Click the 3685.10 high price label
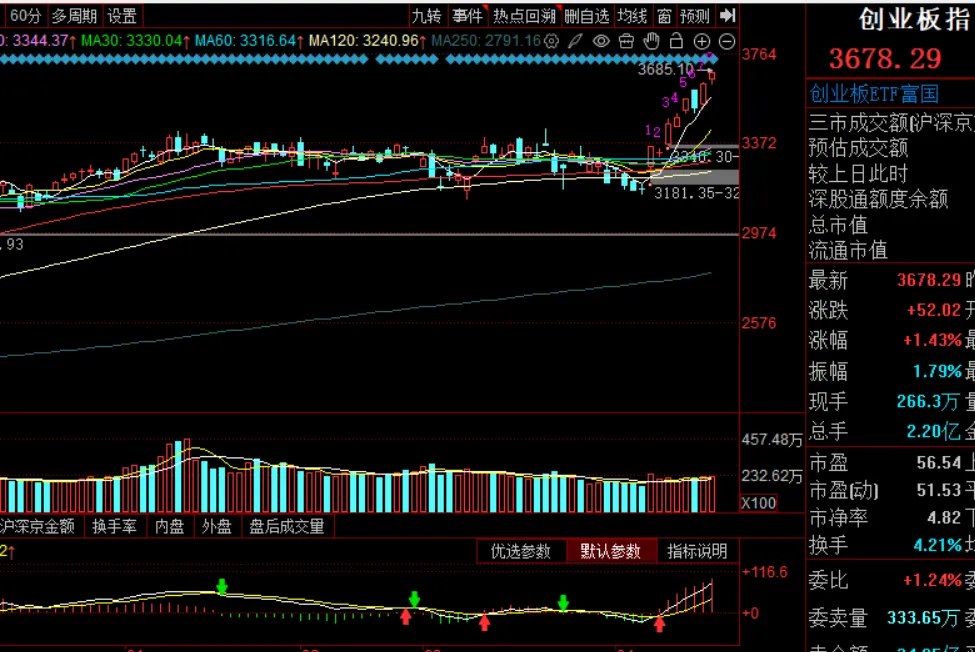 tap(665, 69)
